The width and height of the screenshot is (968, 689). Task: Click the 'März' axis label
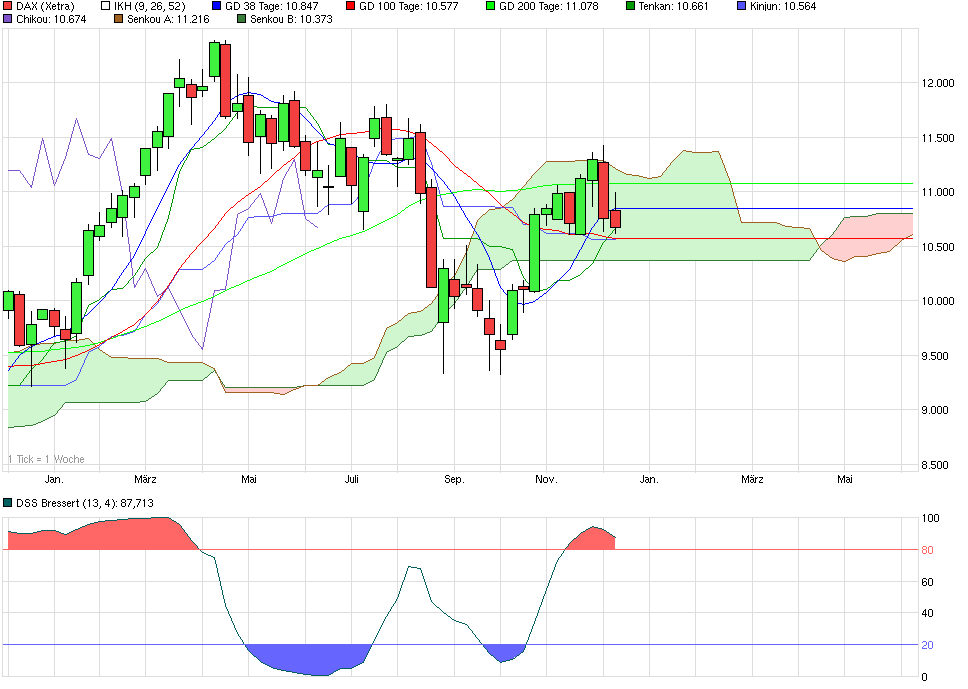146,480
